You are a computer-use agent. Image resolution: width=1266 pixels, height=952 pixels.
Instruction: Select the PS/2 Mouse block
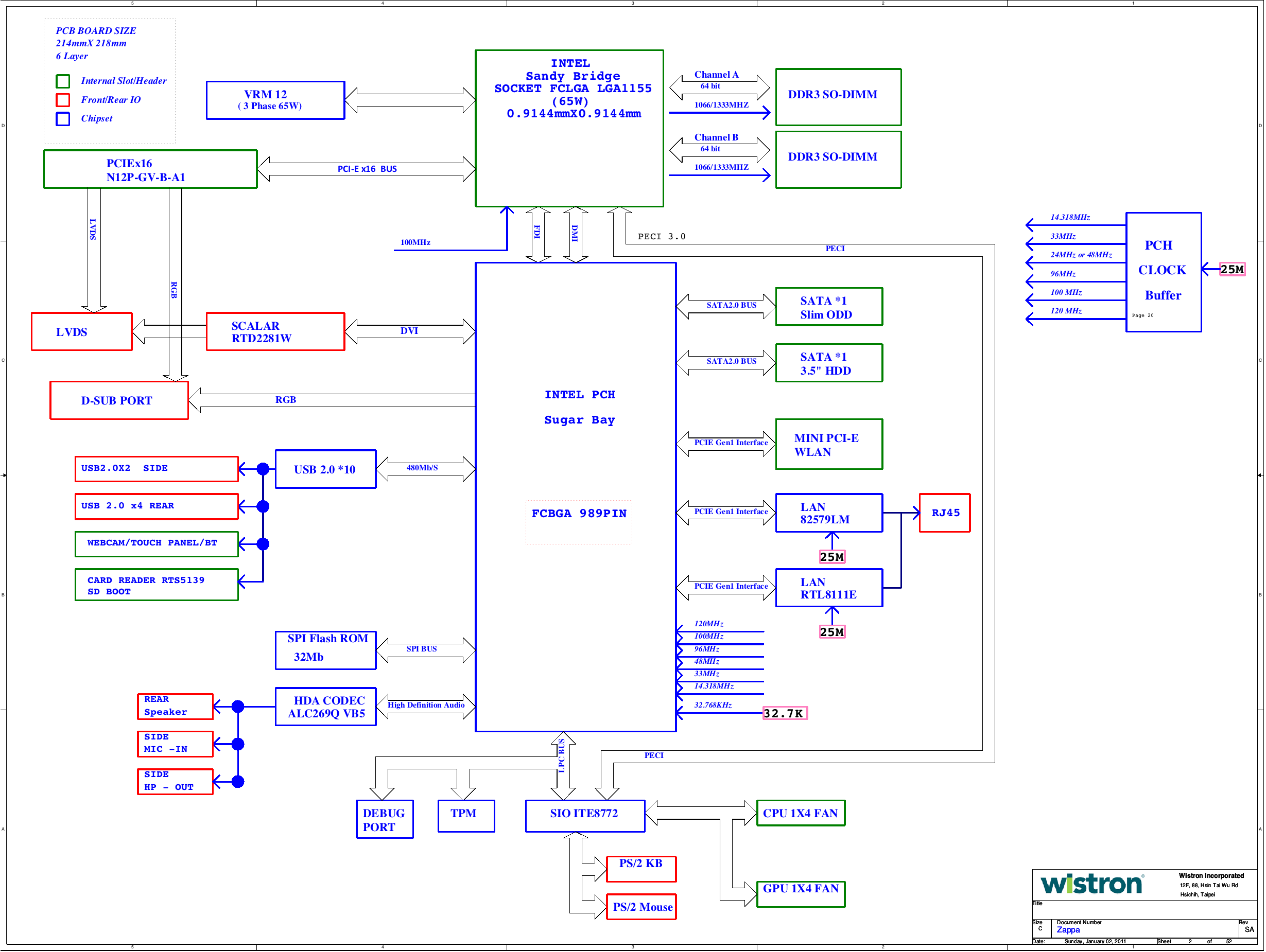641,907
